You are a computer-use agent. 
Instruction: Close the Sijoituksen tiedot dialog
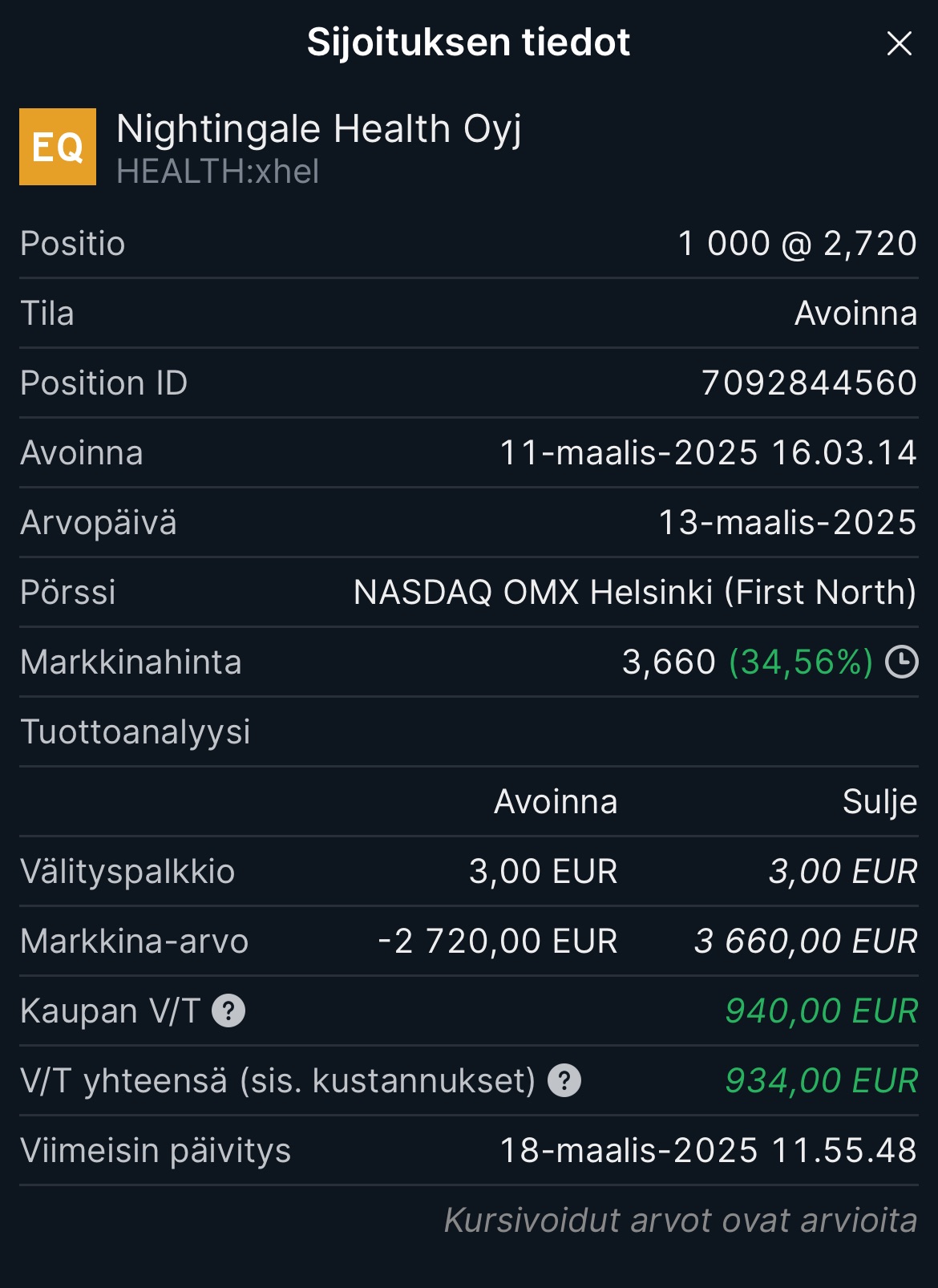tap(899, 43)
